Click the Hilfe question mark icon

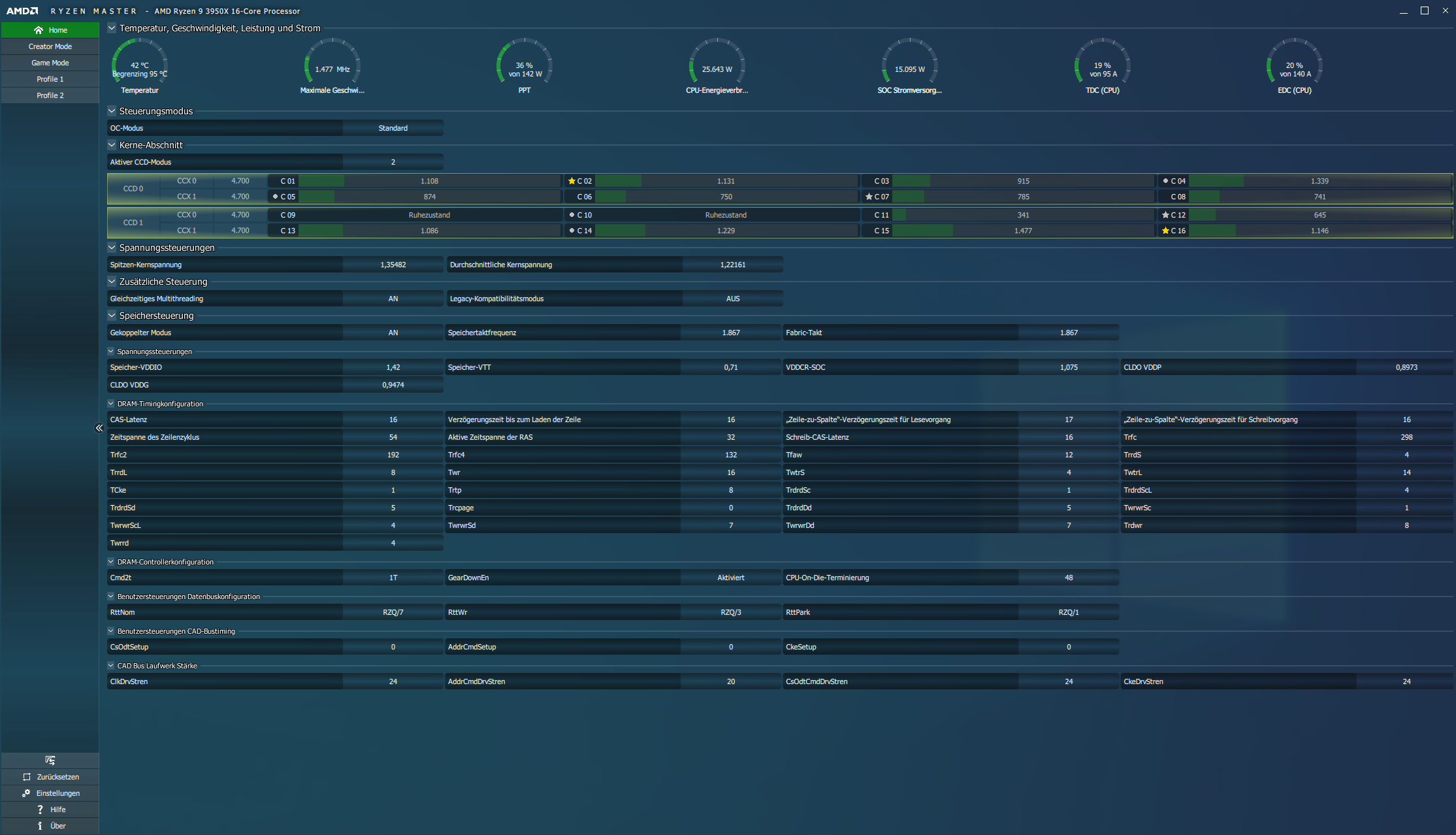point(40,810)
